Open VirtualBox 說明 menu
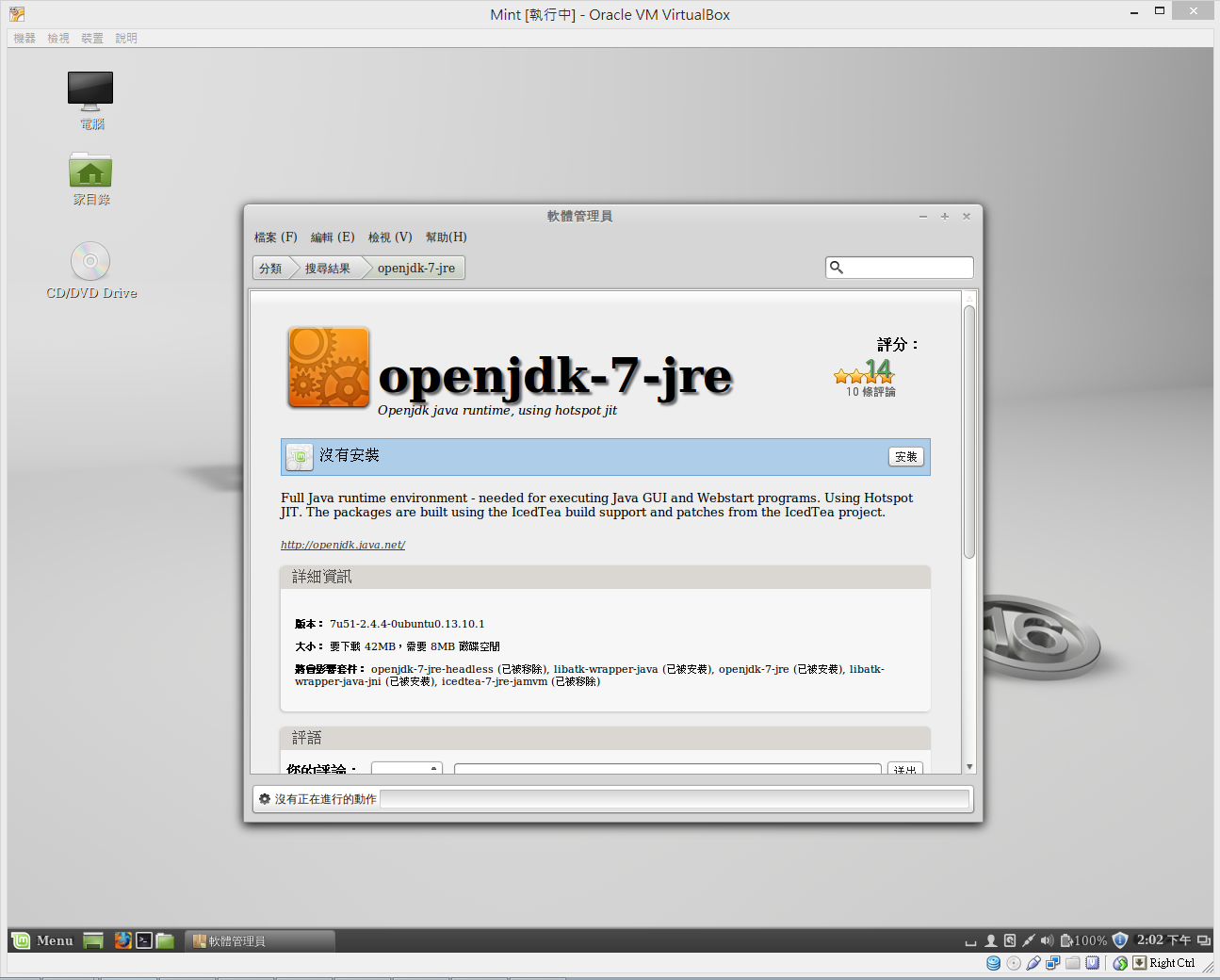Screen dimensions: 1220x980 click(x=126, y=39)
